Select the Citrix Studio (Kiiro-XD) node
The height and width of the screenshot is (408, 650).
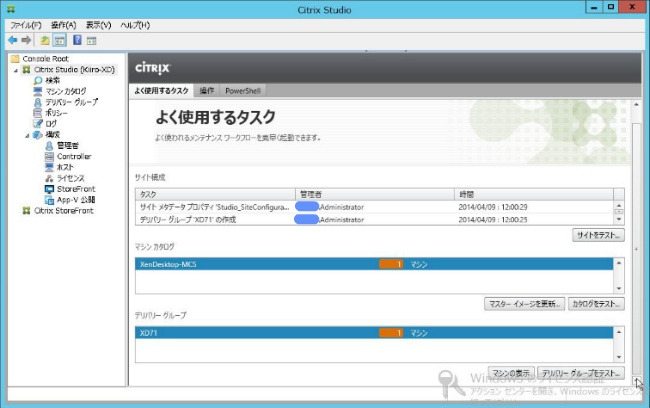coord(74,69)
